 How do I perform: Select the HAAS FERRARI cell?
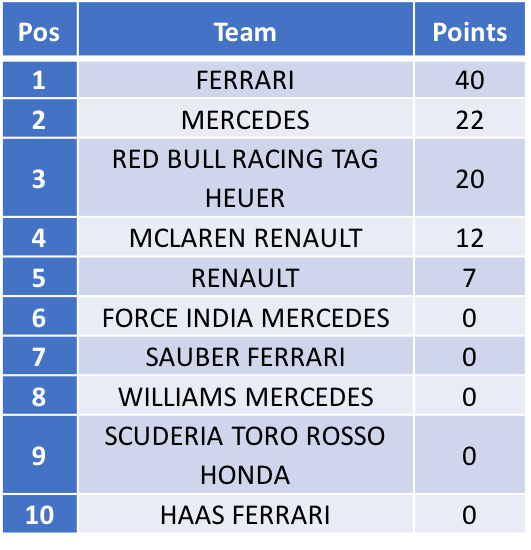click(x=246, y=514)
